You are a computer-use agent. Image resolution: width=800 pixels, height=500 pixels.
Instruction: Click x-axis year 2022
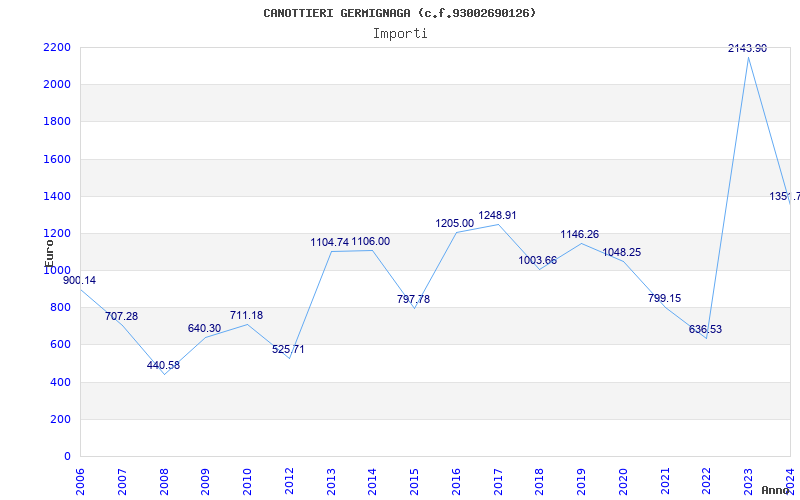(707, 481)
